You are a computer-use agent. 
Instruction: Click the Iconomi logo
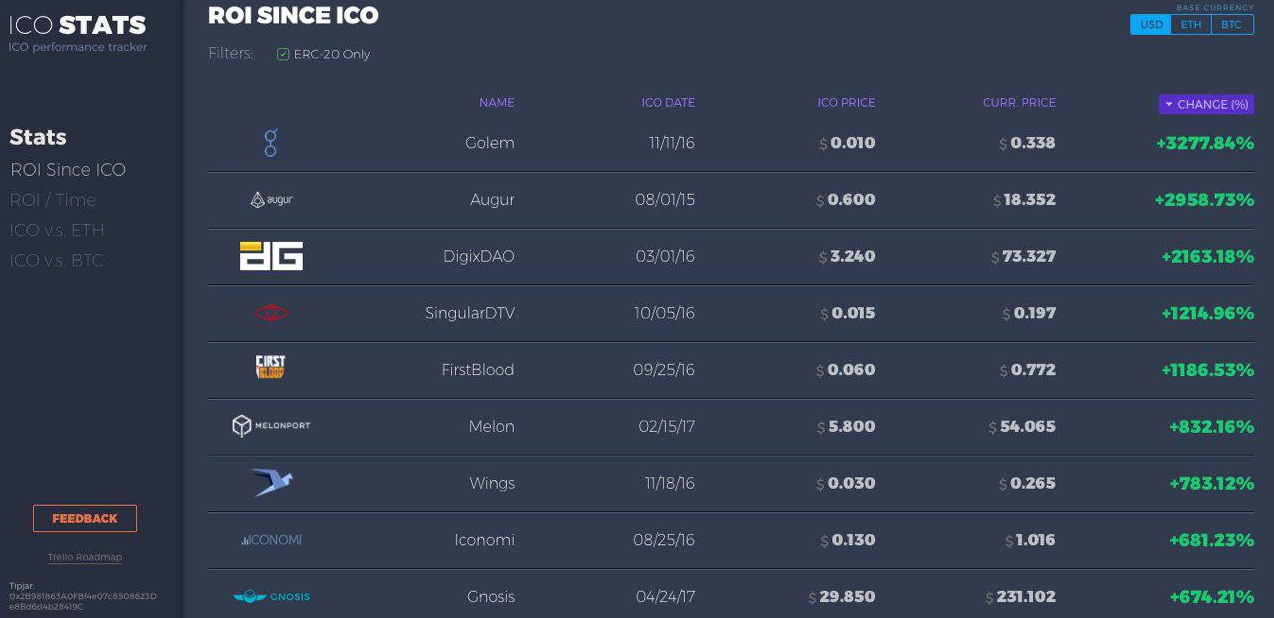click(271, 540)
